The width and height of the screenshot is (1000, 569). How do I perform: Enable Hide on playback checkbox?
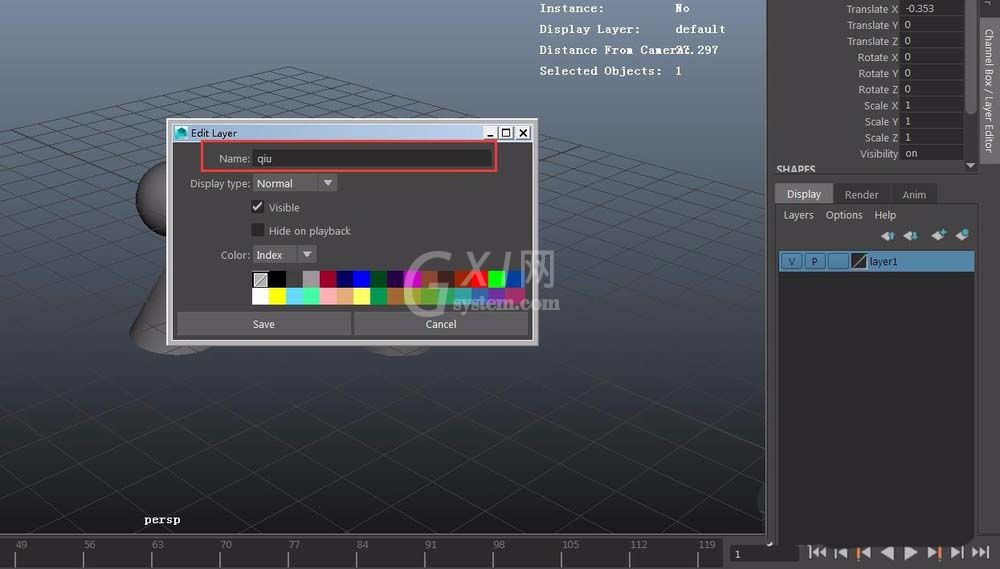(258, 230)
